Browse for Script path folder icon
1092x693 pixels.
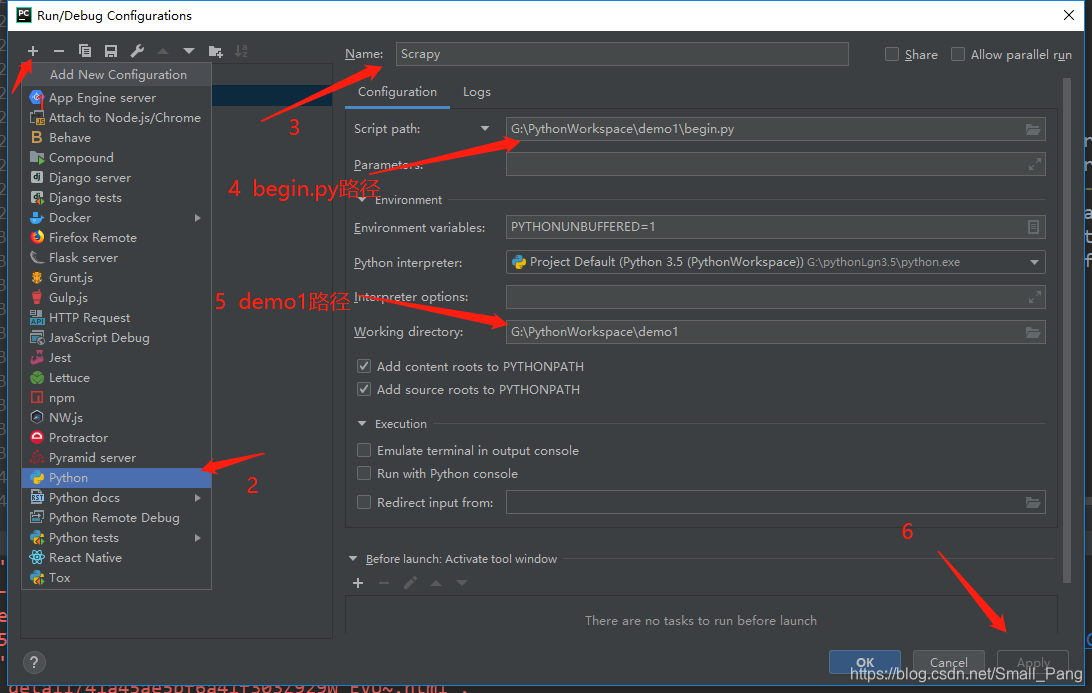(1033, 130)
